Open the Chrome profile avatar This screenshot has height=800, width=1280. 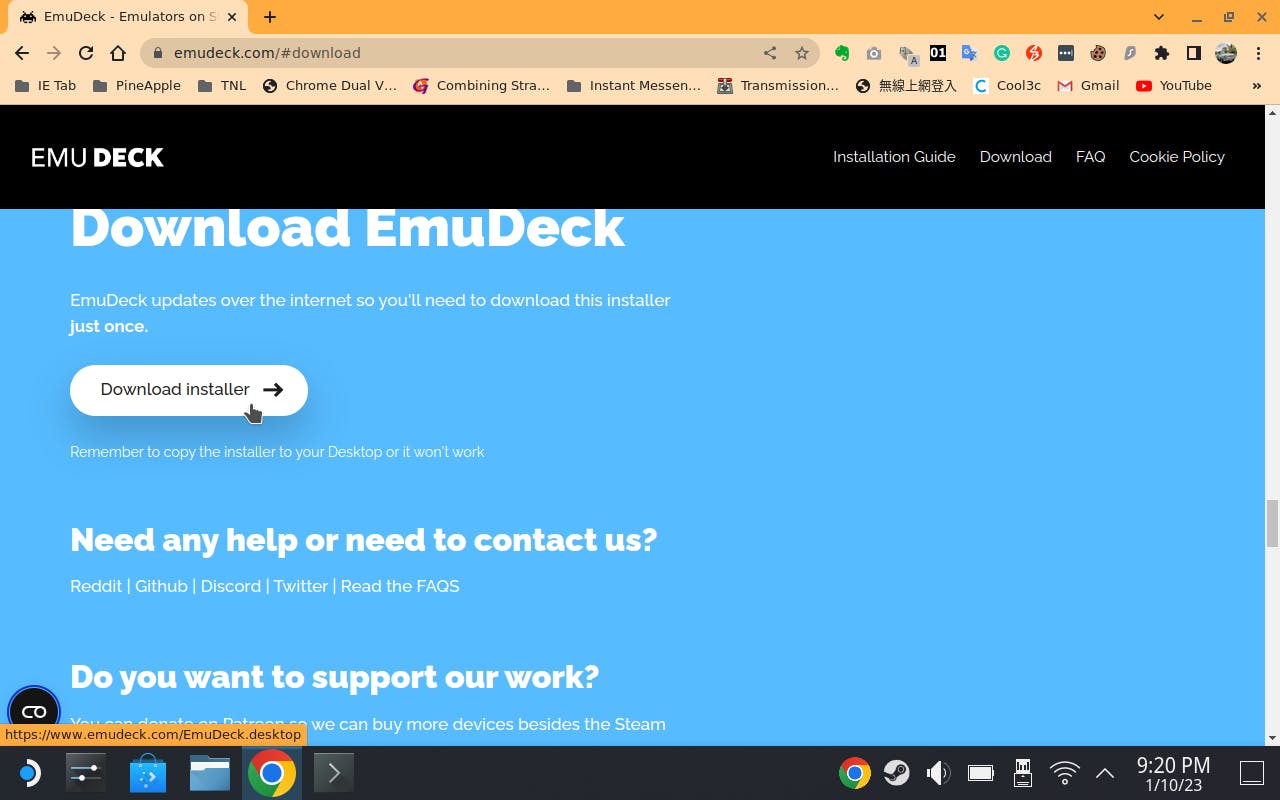coord(1226,53)
